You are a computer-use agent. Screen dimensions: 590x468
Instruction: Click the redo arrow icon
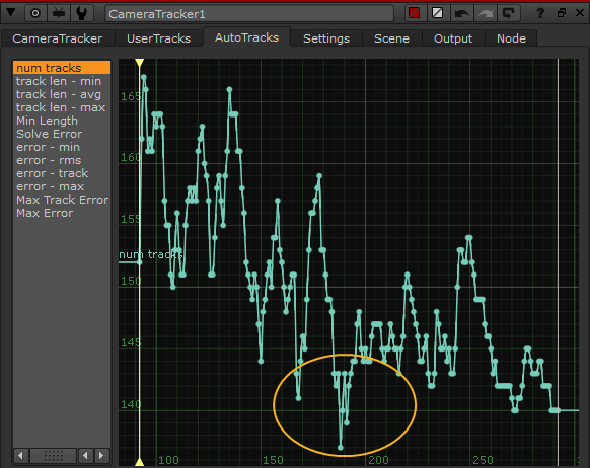click(485, 14)
